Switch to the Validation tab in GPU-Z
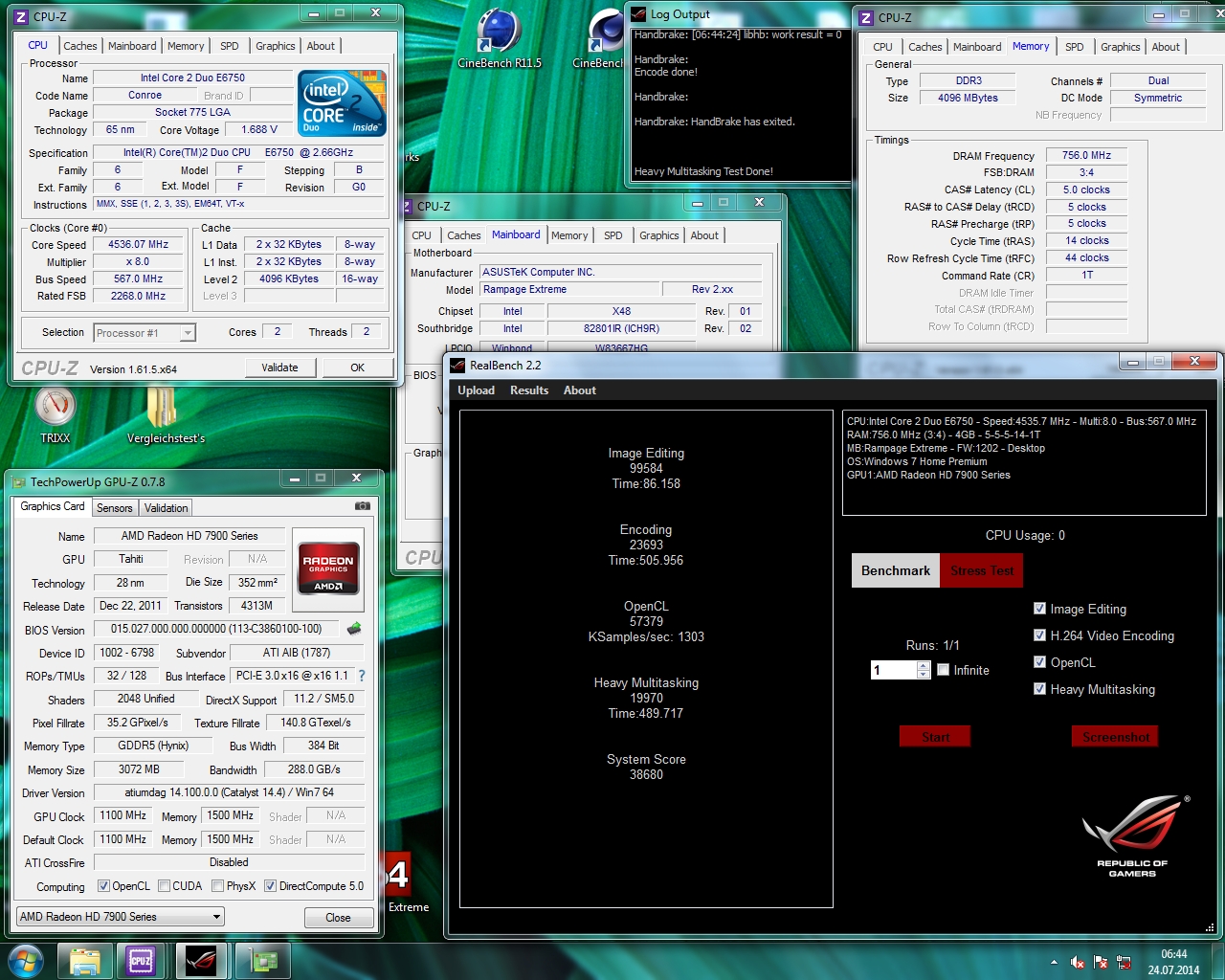The image size is (1225, 980). pyautogui.click(x=167, y=507)
